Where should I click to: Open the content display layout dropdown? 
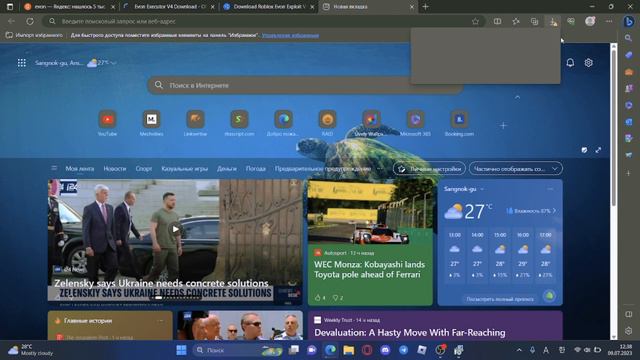point(516,169)
